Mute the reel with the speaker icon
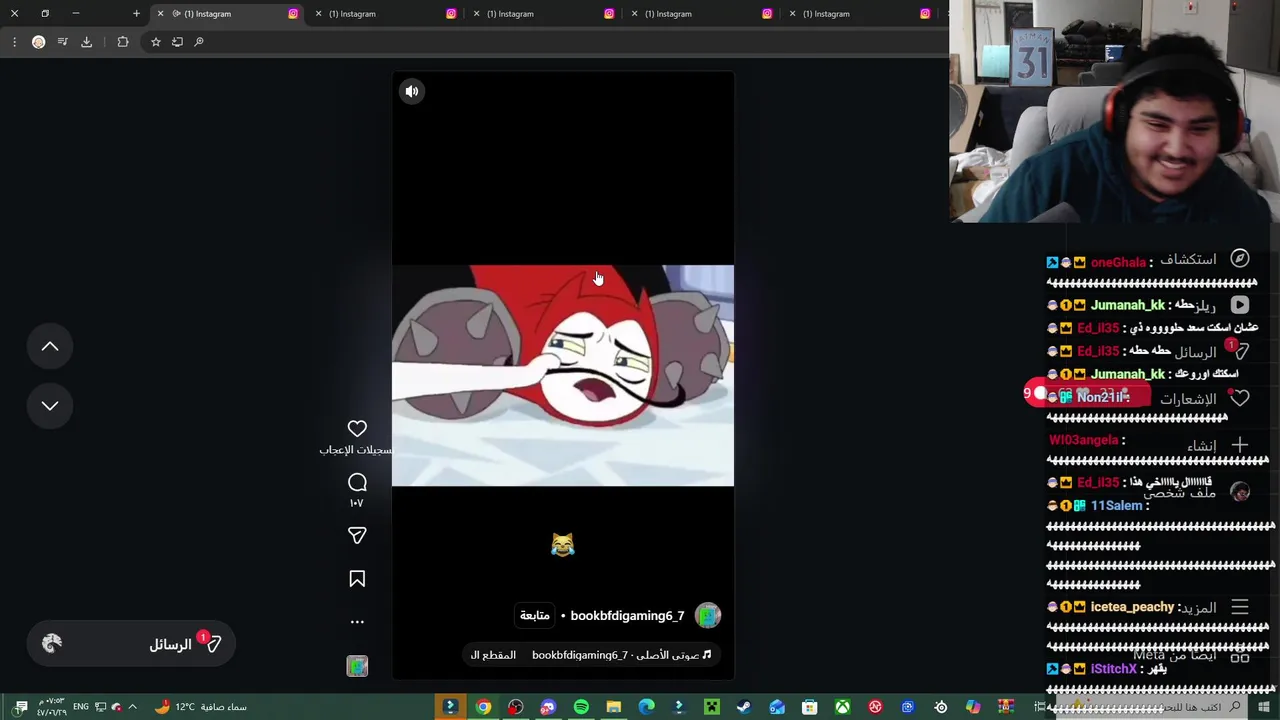1280x720 pixels. [x=412, y=91]
